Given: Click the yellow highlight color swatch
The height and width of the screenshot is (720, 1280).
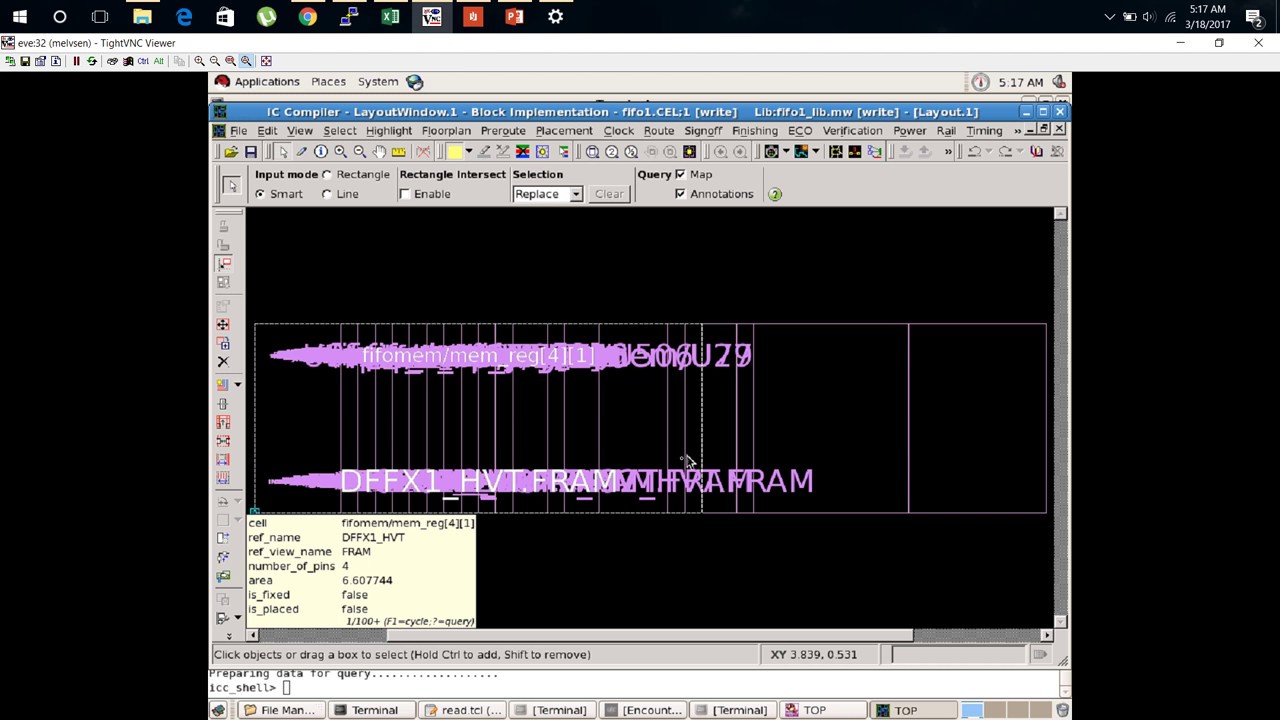Looking at the screenshot, I should [454, 151].
